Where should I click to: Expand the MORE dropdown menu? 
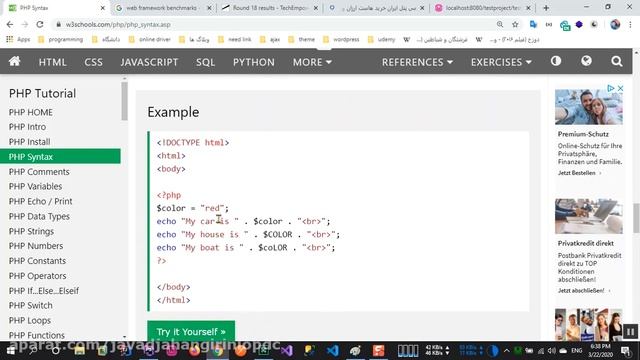(312, 62)
